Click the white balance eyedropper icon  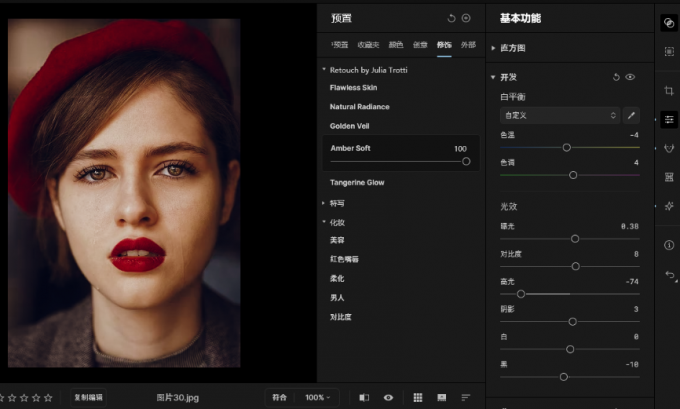click(x=631, y=116)
